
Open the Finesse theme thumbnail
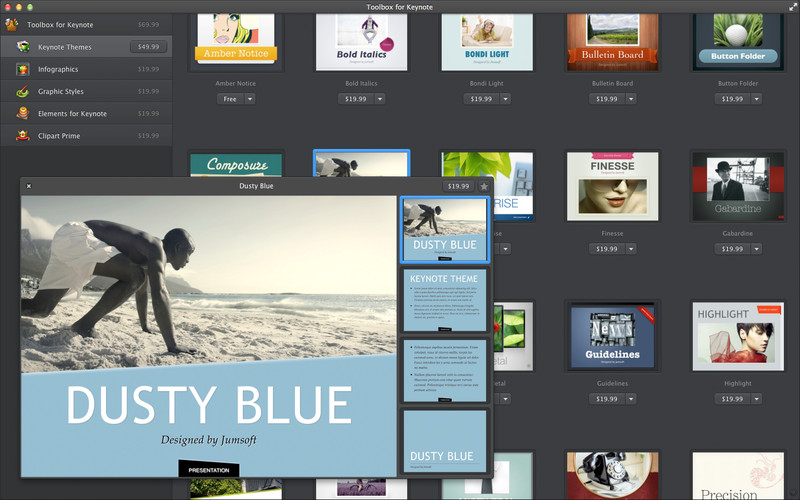click(612, 186)
